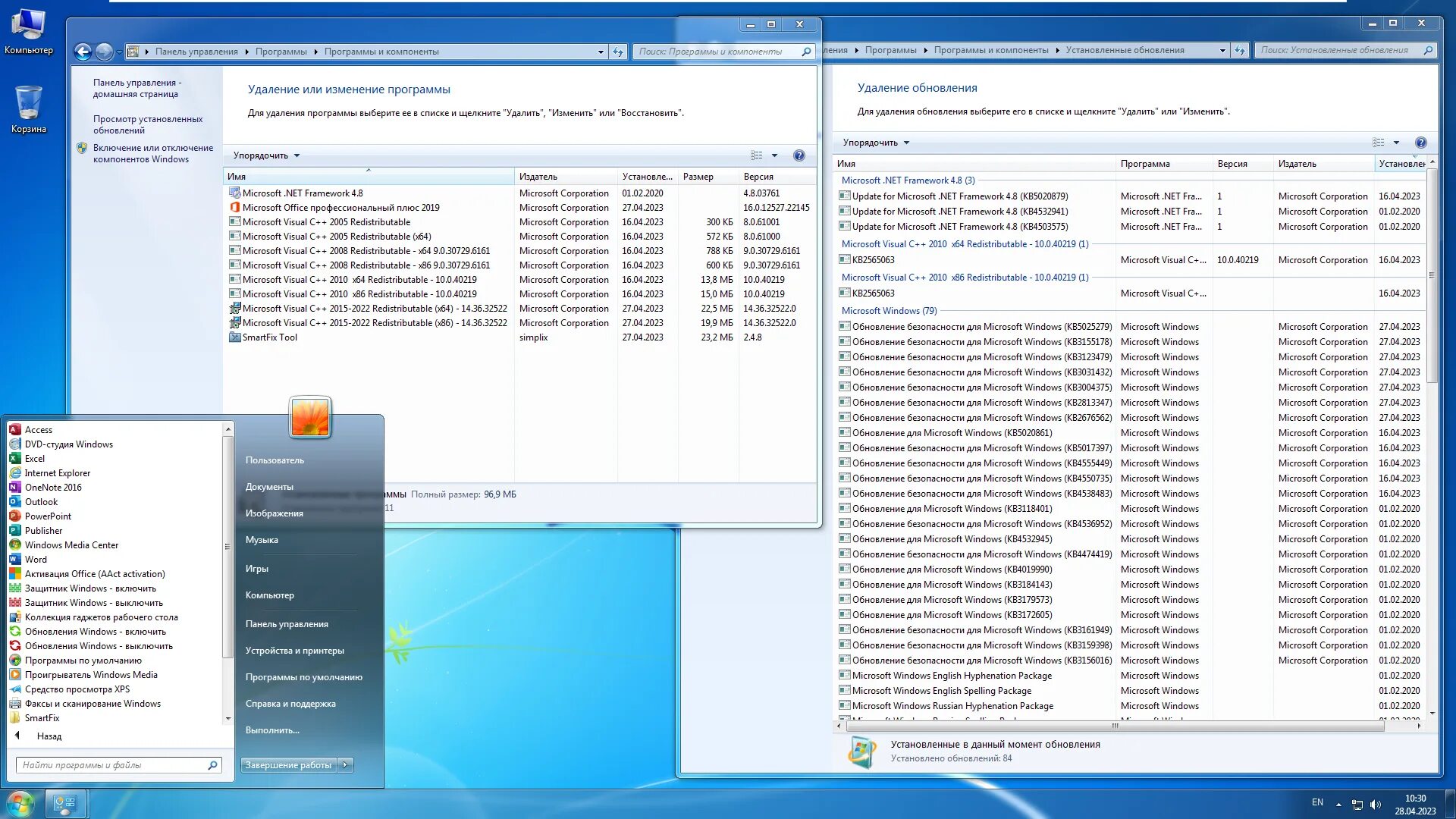Select Microsoft Office профессиональный плюс 2019 row

pos(520,208)
